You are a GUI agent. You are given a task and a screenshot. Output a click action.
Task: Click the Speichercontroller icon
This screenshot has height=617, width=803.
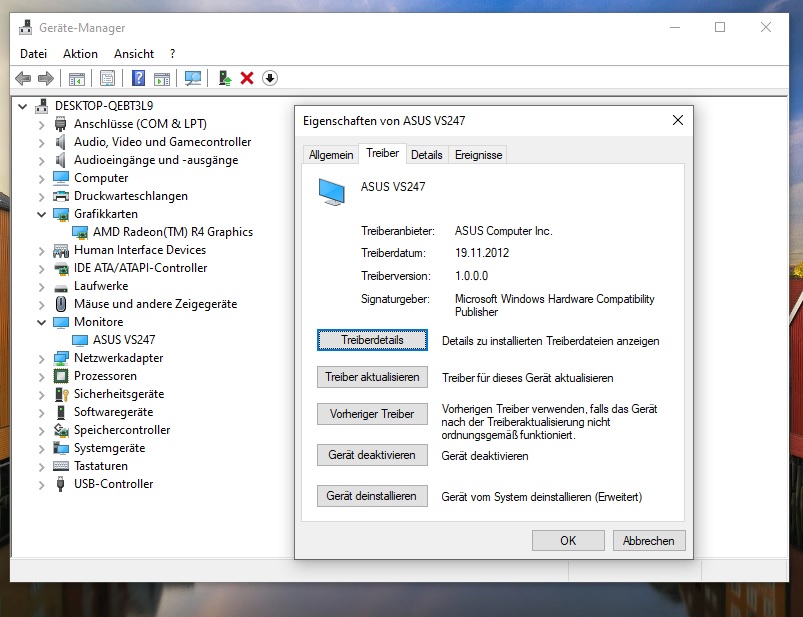coord(61,430)
